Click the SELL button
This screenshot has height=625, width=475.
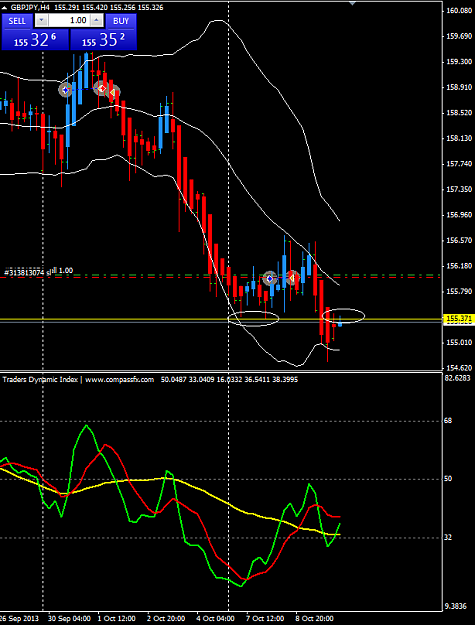click(x=17, y=21)
